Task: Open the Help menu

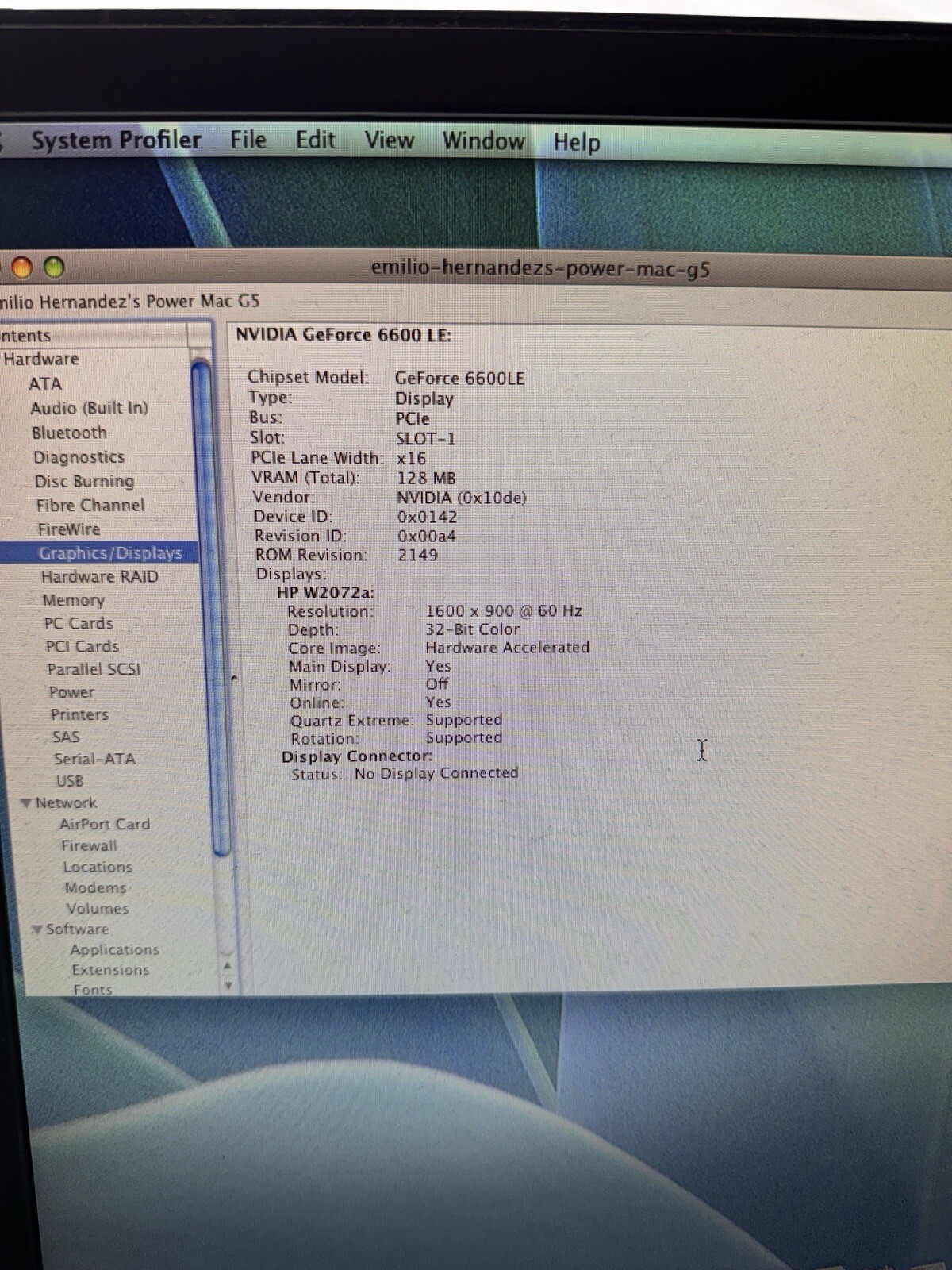Action: [x=577, y=143]
